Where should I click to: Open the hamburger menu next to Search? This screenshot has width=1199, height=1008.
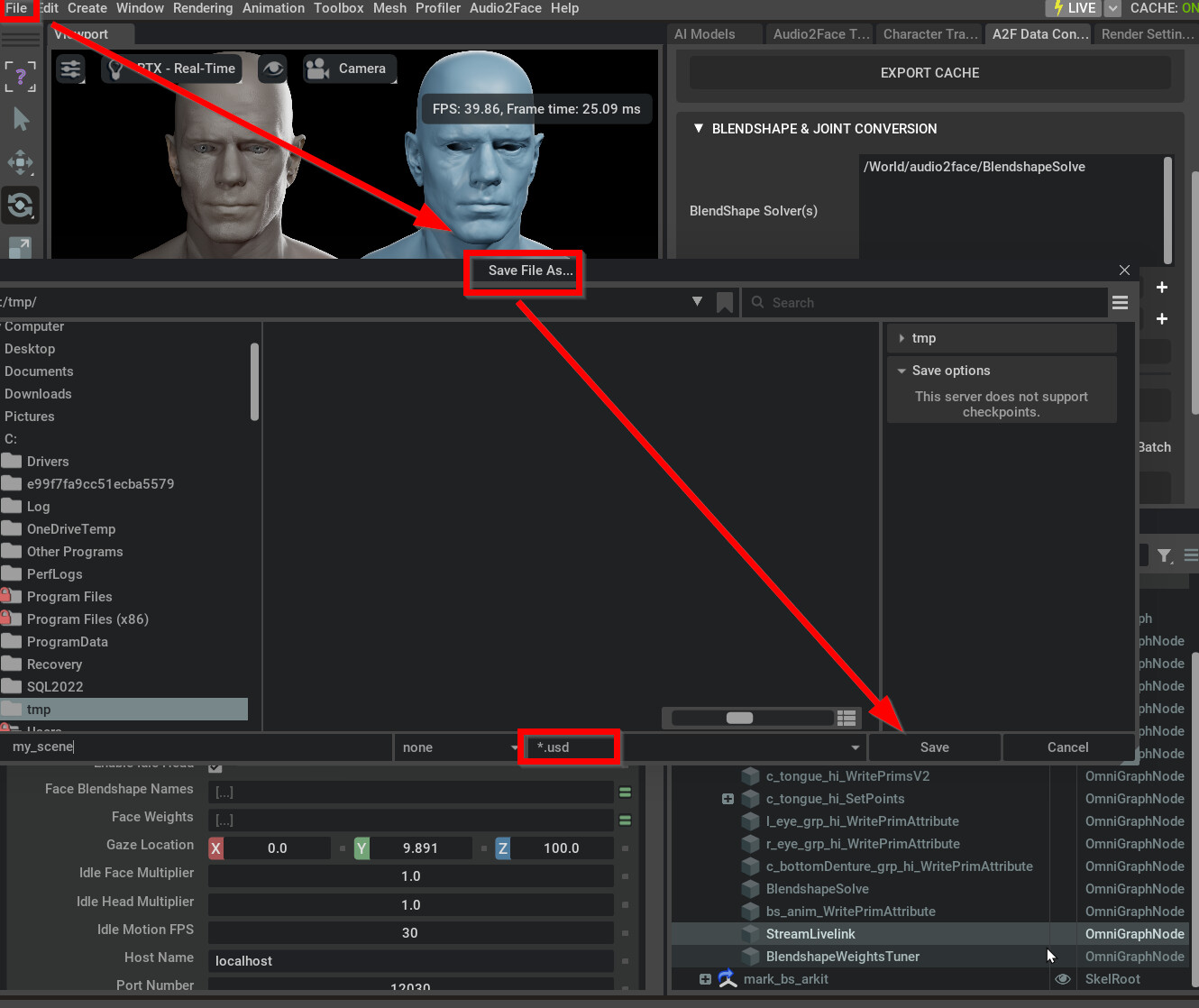tap(1121, 302)
